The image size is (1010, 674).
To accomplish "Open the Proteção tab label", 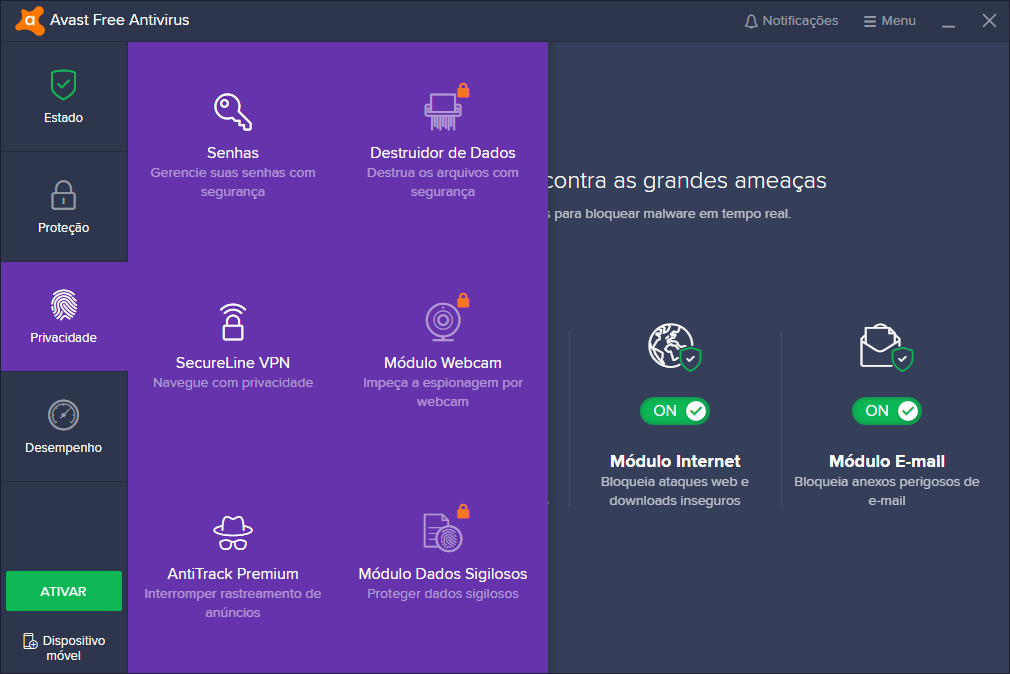I will tap(63, 227).
